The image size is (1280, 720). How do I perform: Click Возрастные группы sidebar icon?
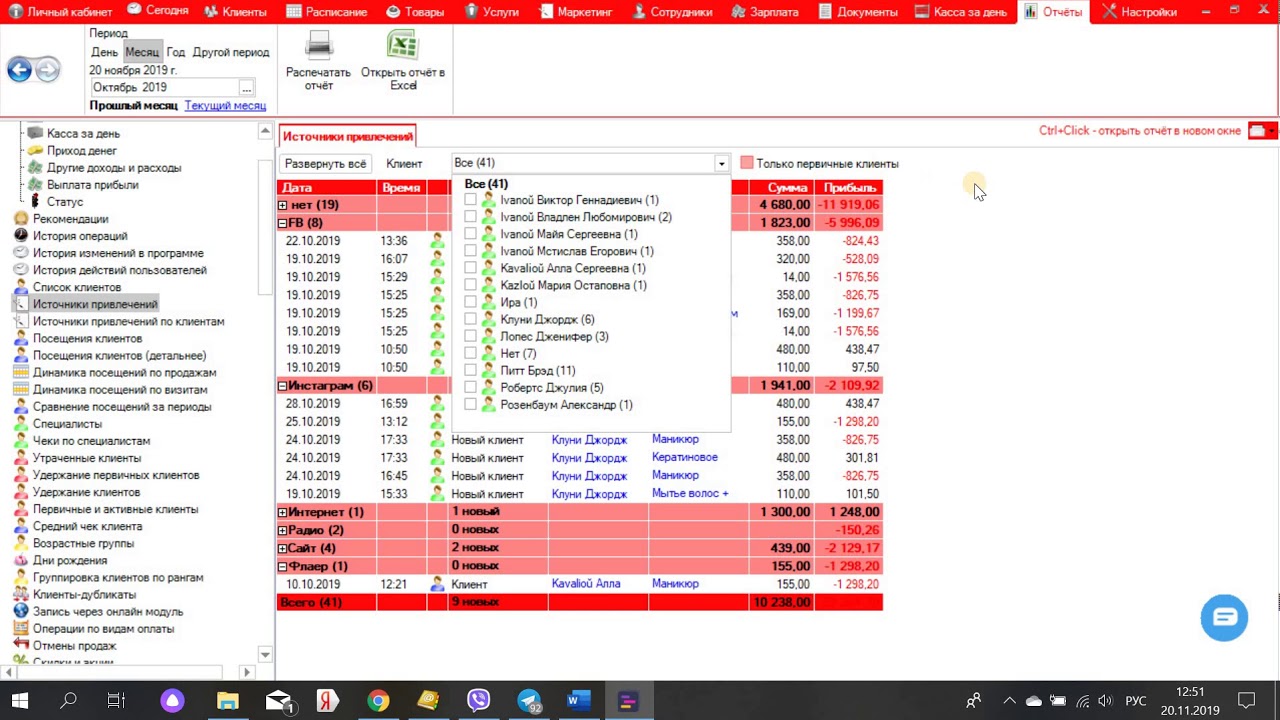coord(21,544)
